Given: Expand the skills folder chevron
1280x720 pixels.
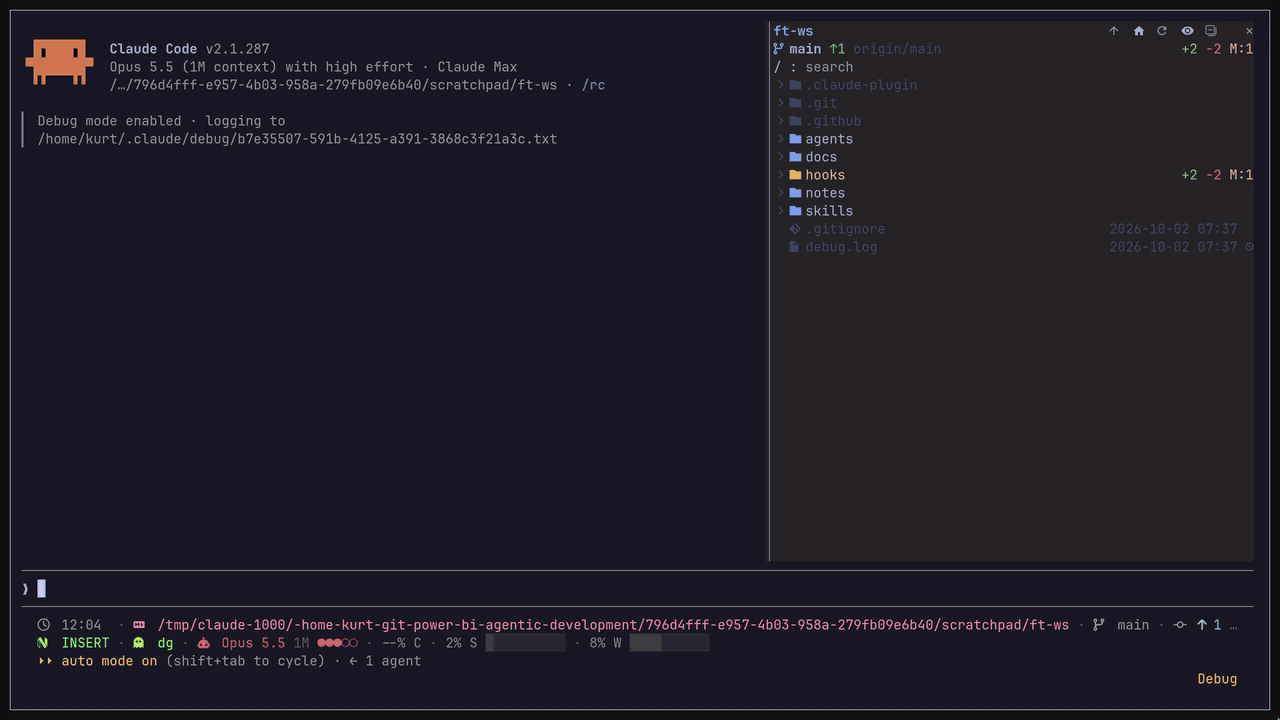Looking at the screenshot, I should click(x=780, y=211).
